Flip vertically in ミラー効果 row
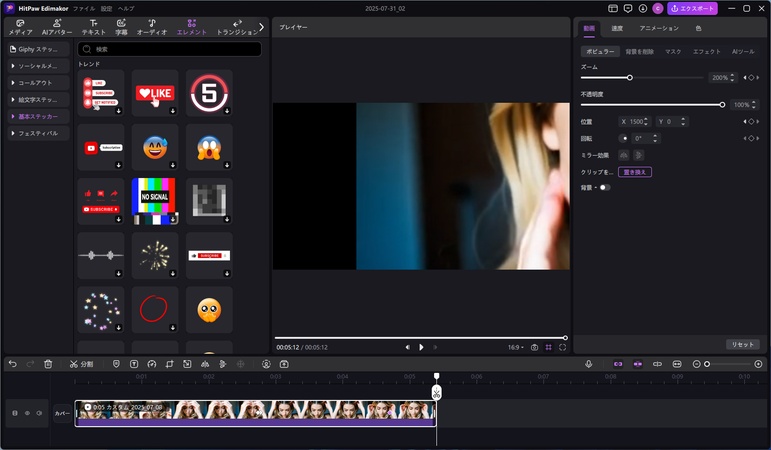 (638, 155)
